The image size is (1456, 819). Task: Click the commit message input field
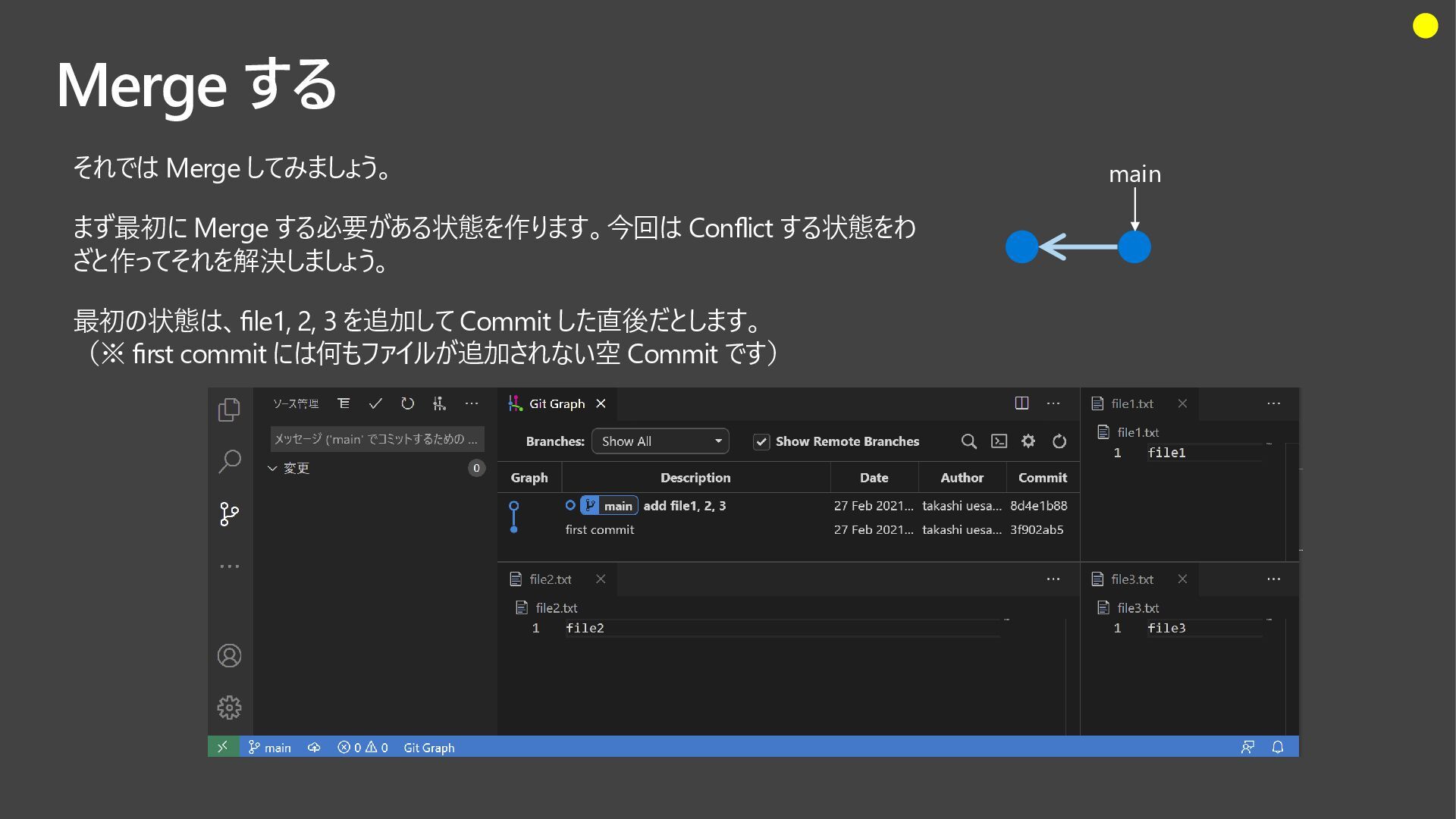point(376,439)
